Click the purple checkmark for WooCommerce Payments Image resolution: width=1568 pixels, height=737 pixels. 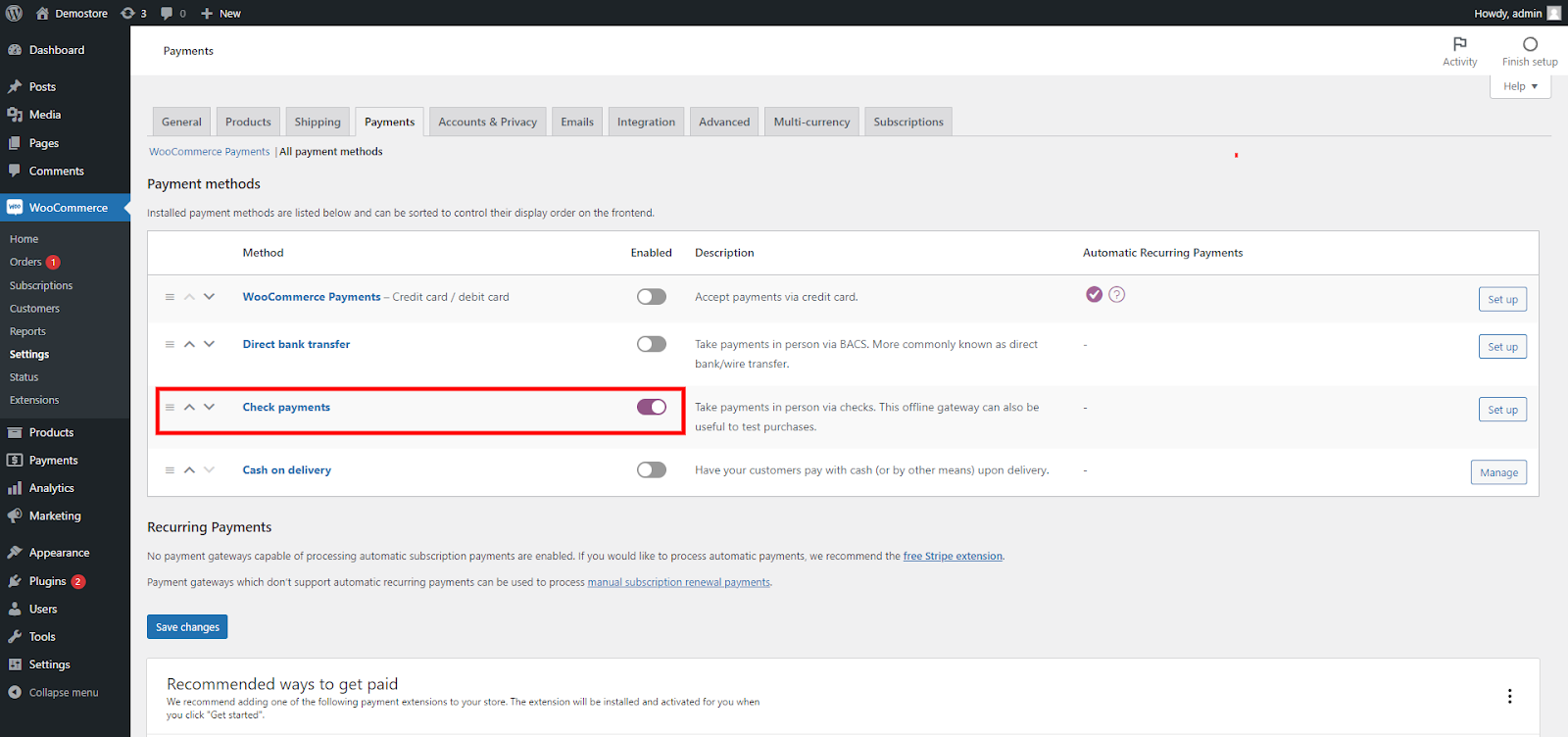tap(1095, 294)
